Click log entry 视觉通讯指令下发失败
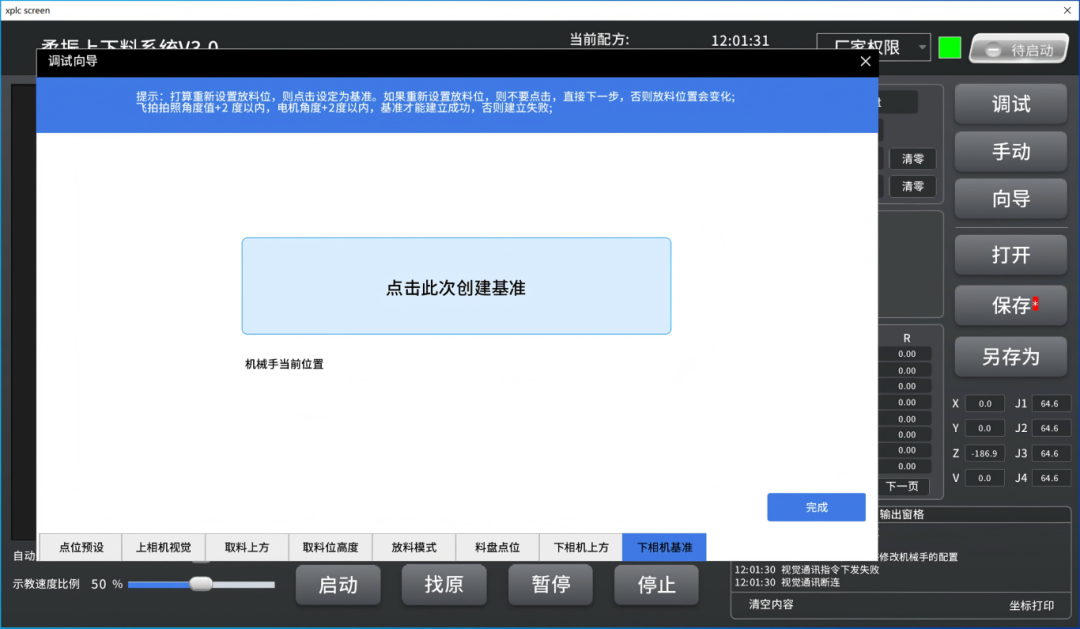The width and height of the screenshot is (1080, 629). (x=807, y=570)
